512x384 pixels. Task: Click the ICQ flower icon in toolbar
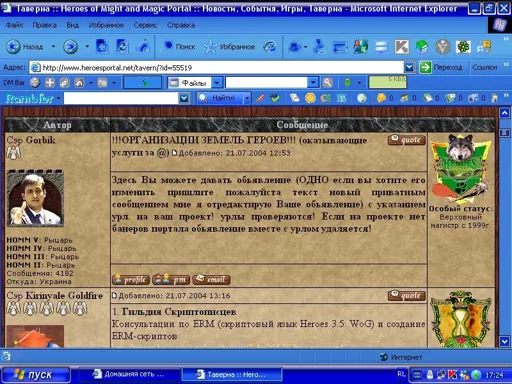click(x=463, y=47)
